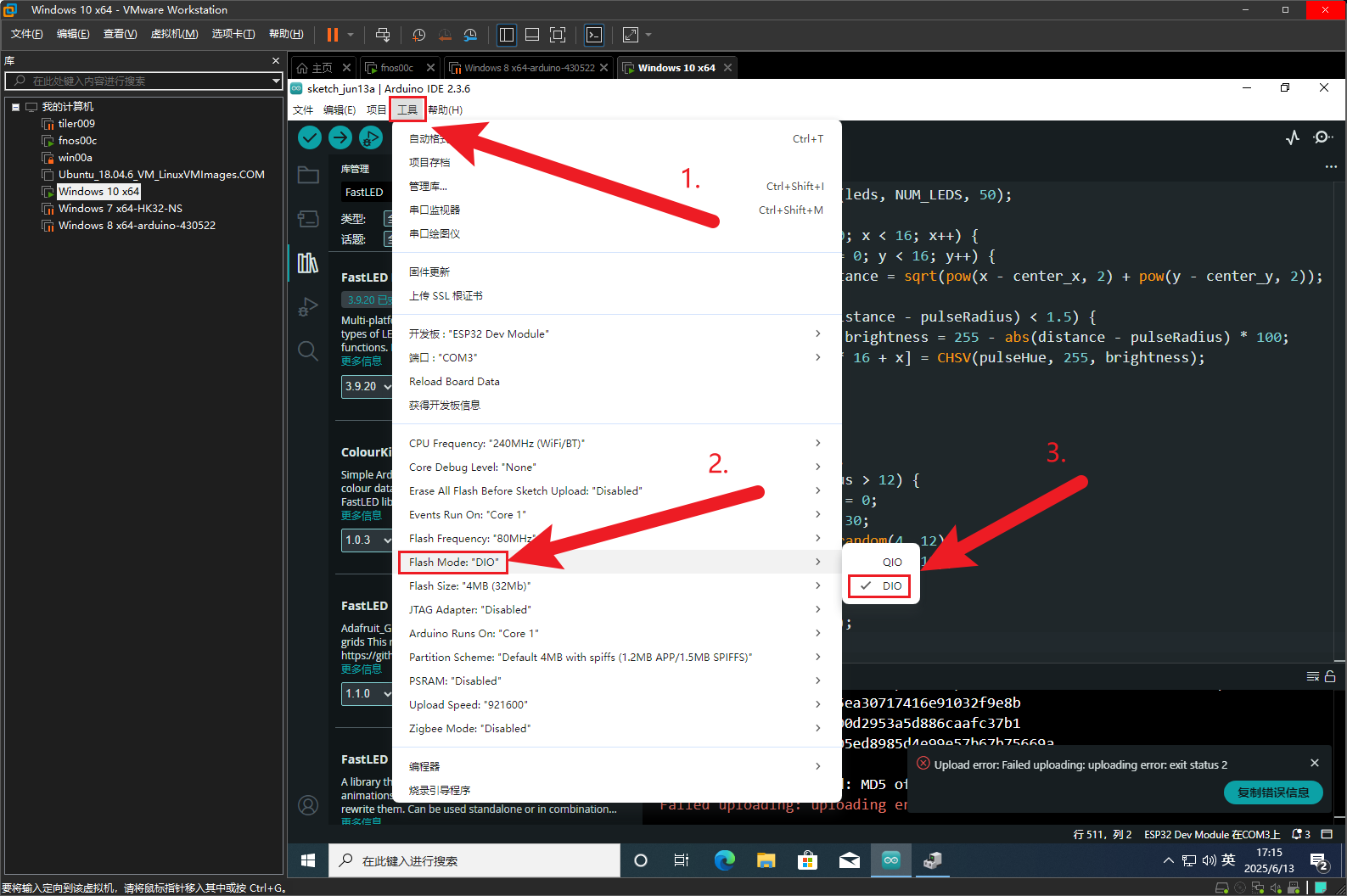
Task: Click VMware stretch guest display icon
Action: pos(631,35)
